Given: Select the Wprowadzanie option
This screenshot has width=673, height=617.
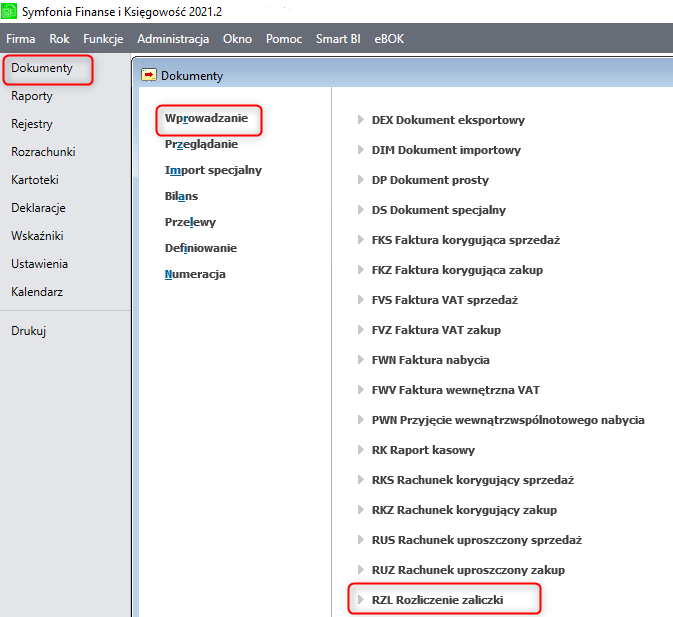Looking at the screenshot, I should pos(206,118).
